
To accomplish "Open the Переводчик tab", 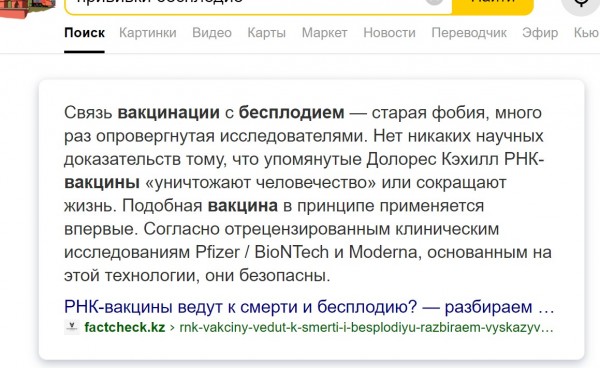I will click(469, 33).
